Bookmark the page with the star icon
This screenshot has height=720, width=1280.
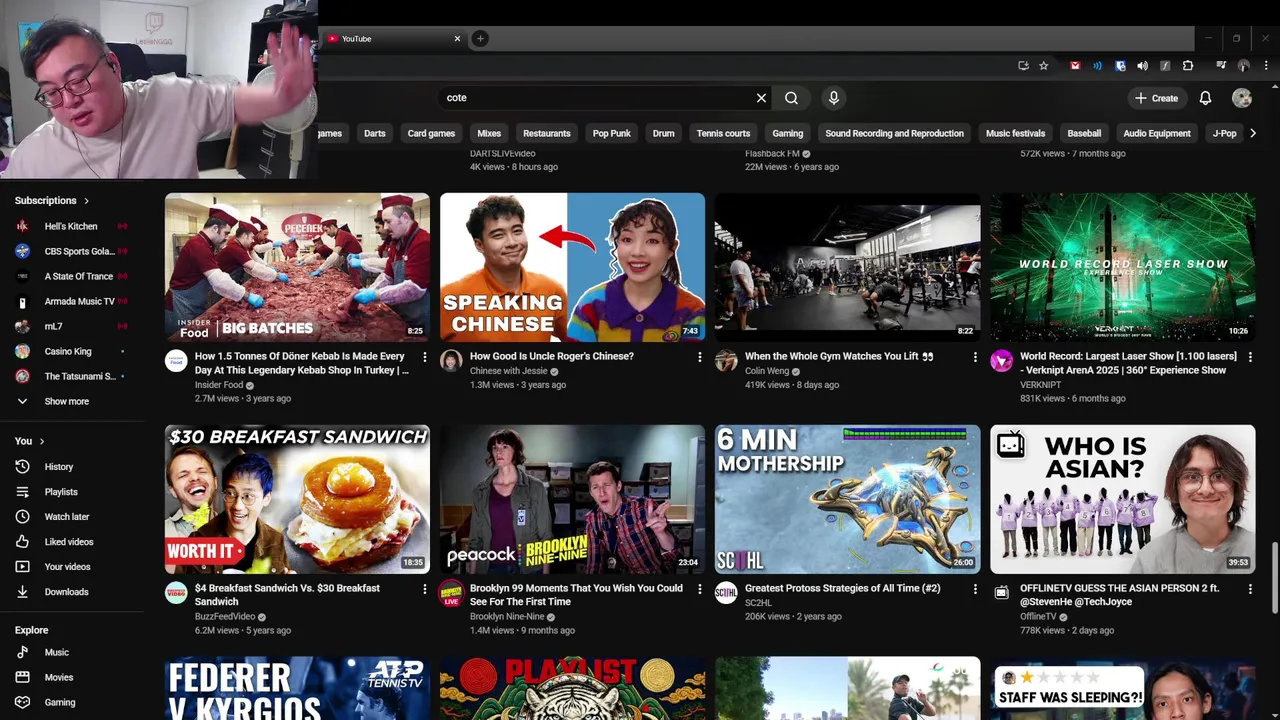(1043, 66)
